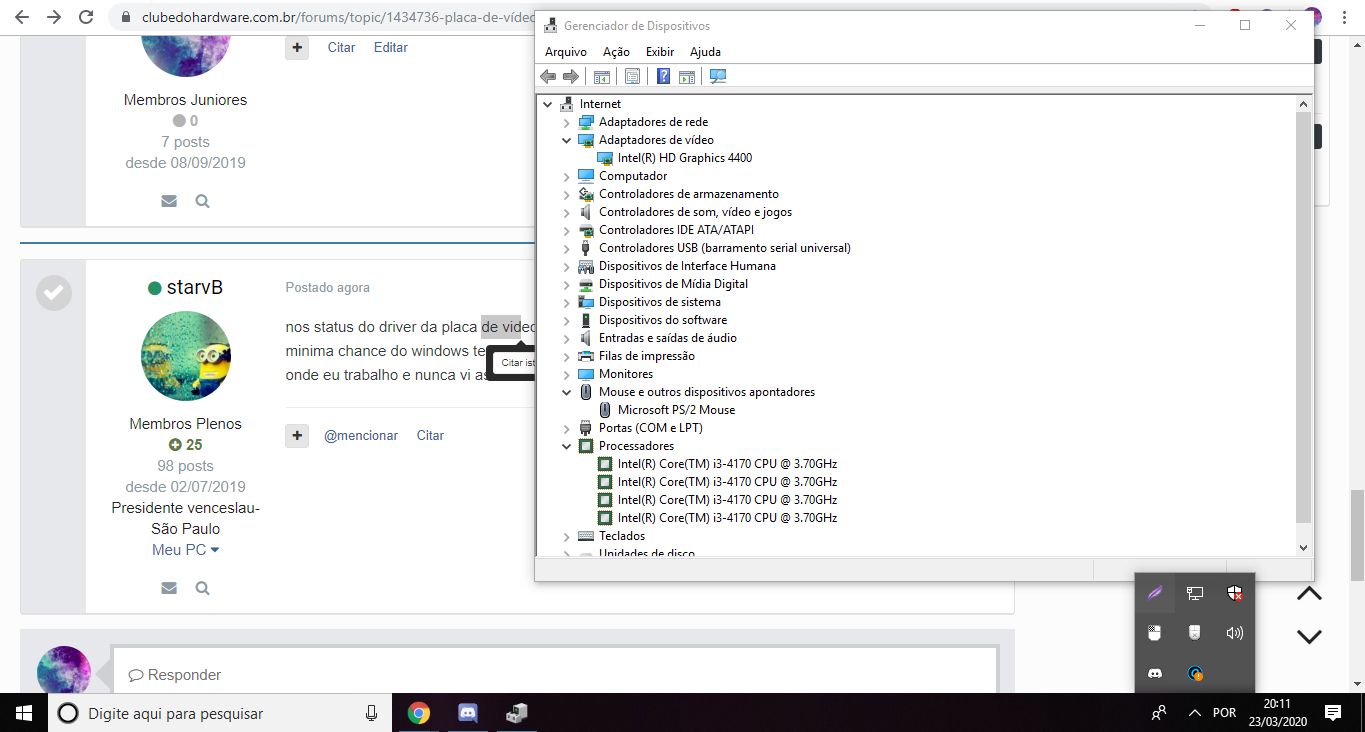
Task: Select Controladores de som, vídeo e jogos
Action: [x=695, y=212]
